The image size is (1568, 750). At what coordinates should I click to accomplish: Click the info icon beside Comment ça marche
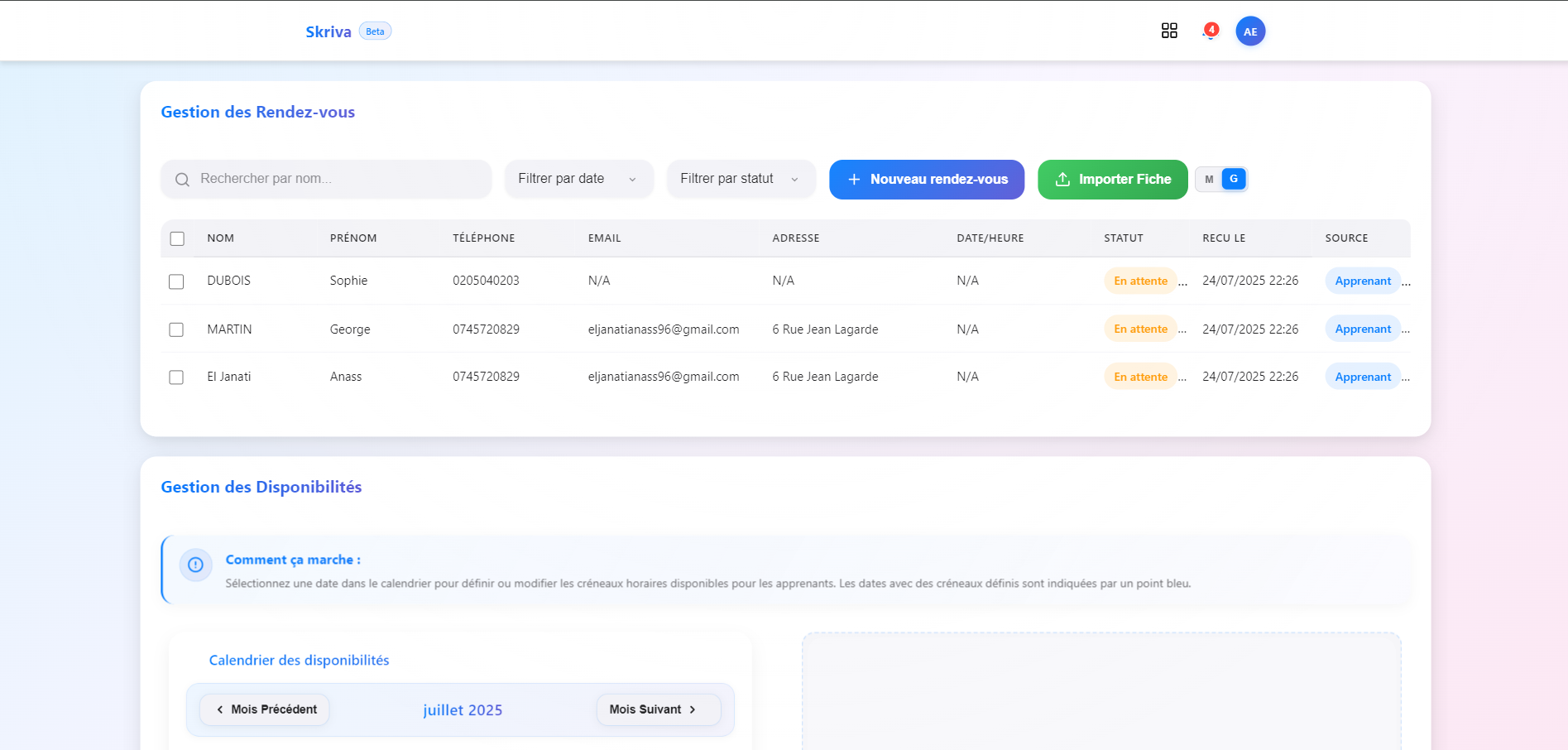195,565
